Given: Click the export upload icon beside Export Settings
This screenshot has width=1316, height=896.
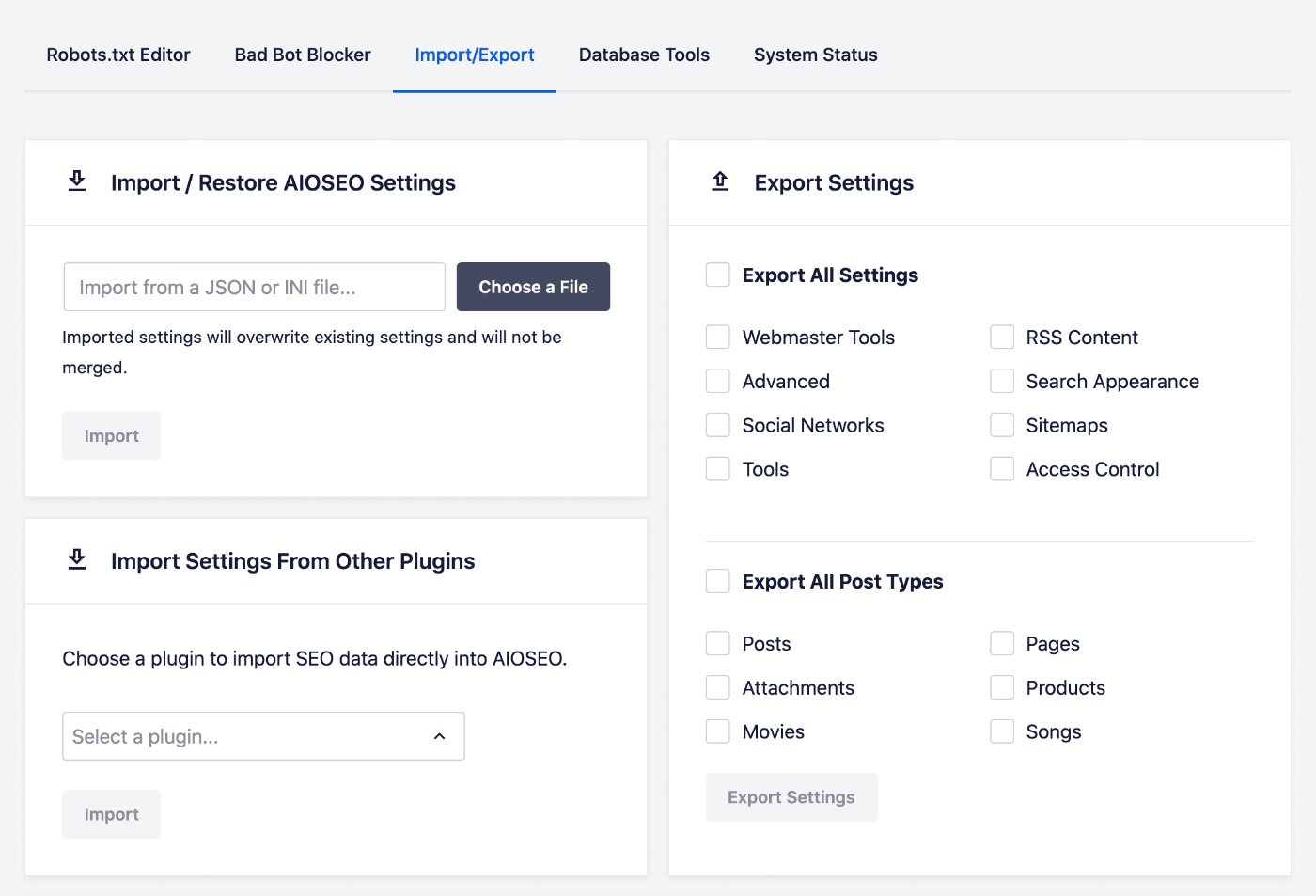Looking at the screenshot, I should (x=720, y=181).
